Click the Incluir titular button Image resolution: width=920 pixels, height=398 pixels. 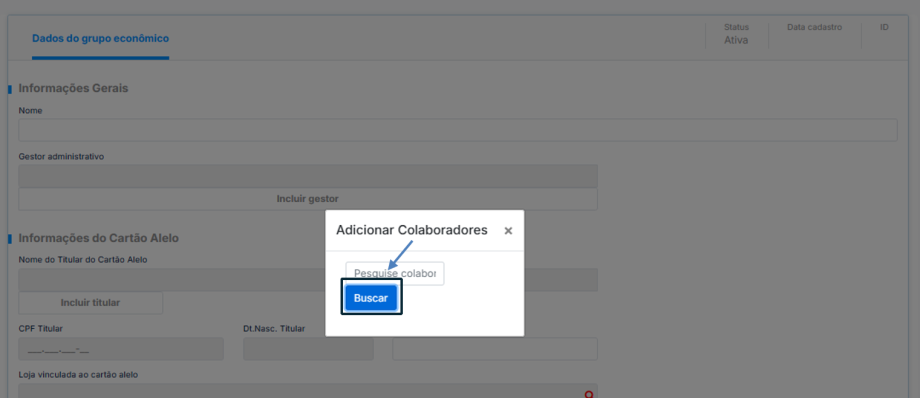pyautogui.click(x=90, y=303)
